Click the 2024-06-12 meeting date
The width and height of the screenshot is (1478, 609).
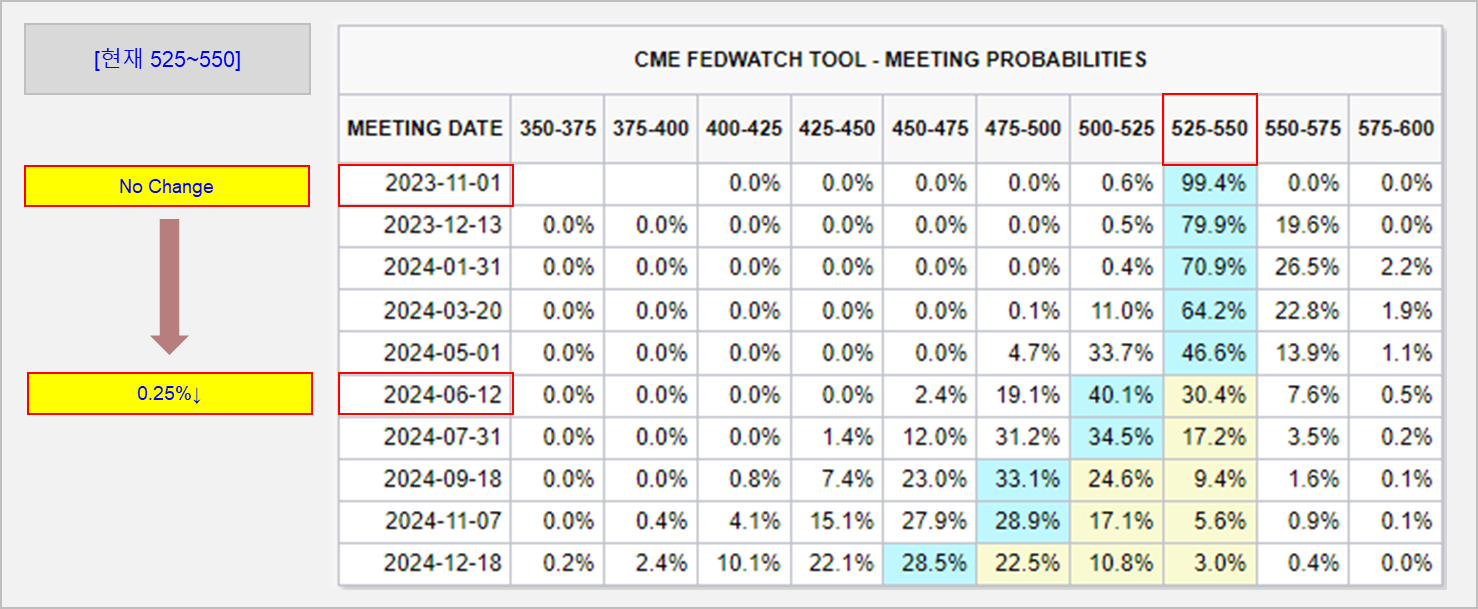(425, 394)
